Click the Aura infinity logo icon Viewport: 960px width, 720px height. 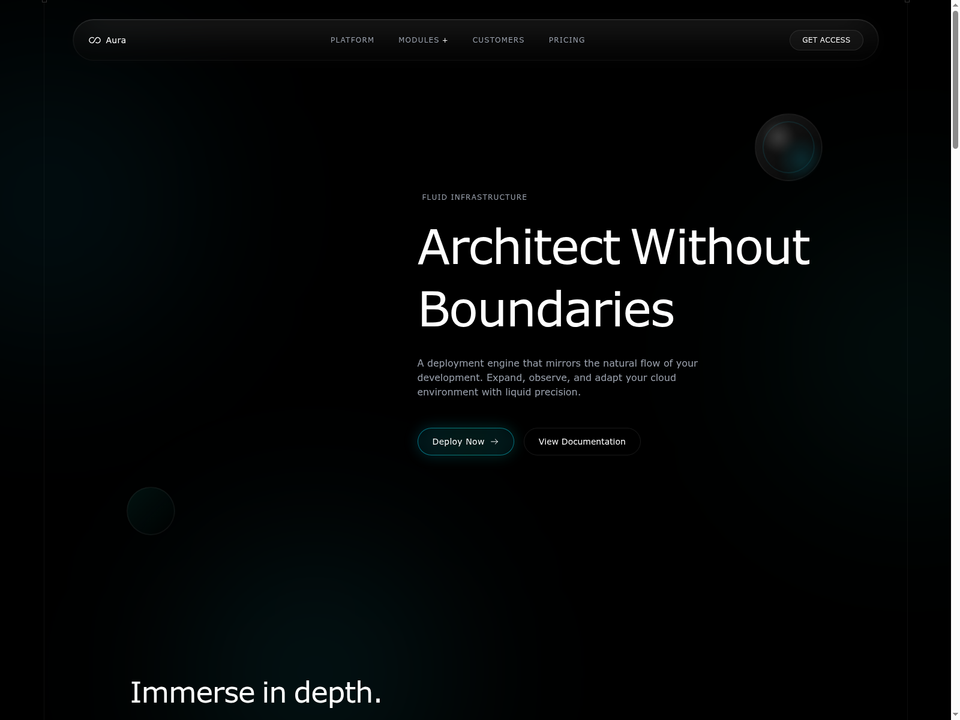click(x=94, y=40)
